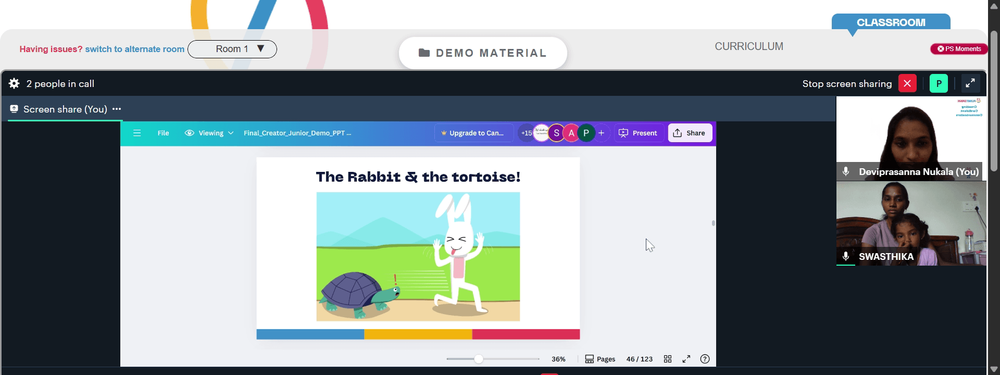The width and height of the screenshot is (1000, 375).
Task: Click the Stop screen sharing label
Action: (x=847, y=84)
